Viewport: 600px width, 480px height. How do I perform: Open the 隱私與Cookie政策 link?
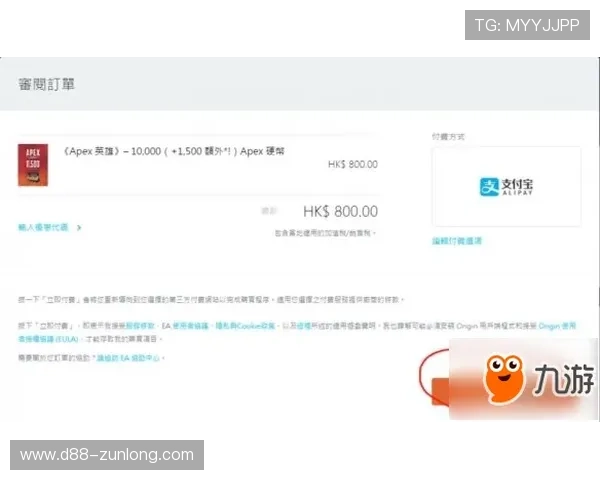tap(245, 326)
